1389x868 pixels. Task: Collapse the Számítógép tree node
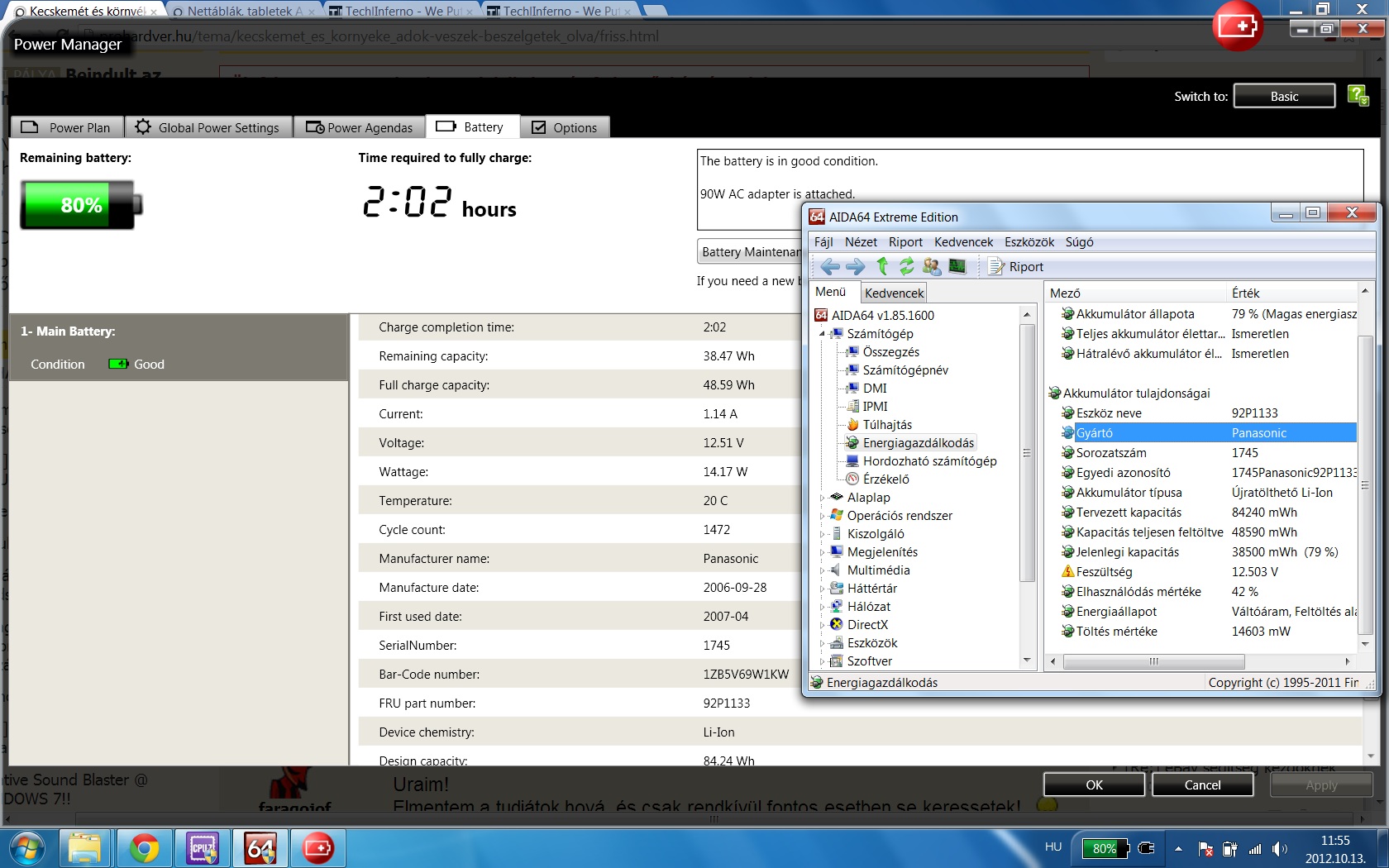point(823,334)
